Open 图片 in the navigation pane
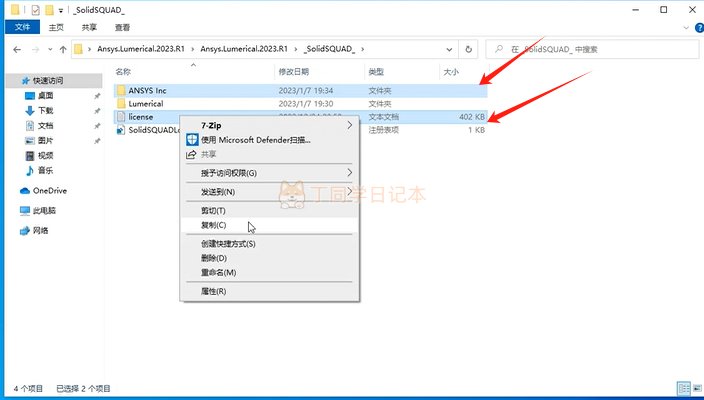The image size is (704, 400). coord(45,141)
